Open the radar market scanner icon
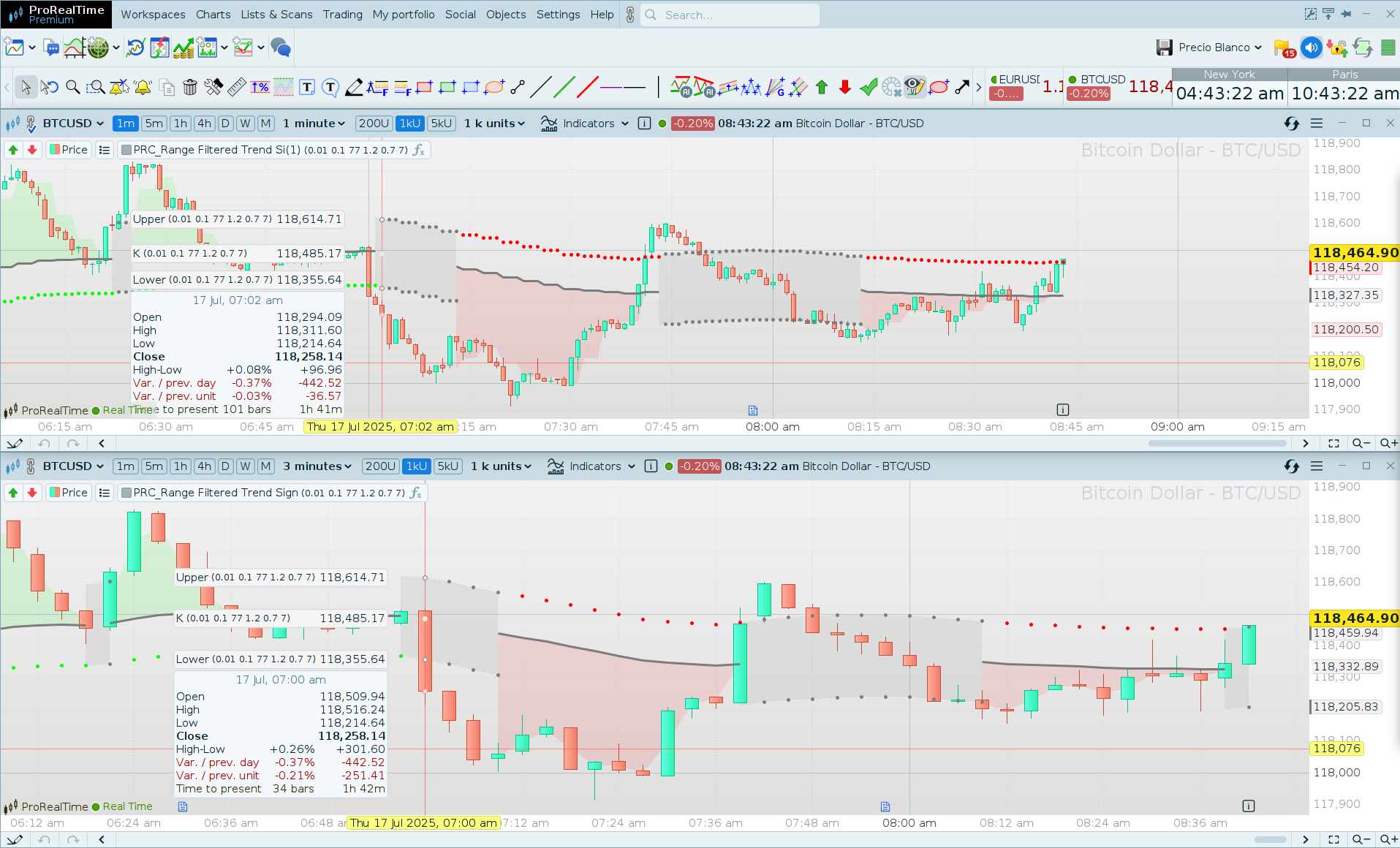This screenshot has height=848, width=1400. (x=98, y=48)
